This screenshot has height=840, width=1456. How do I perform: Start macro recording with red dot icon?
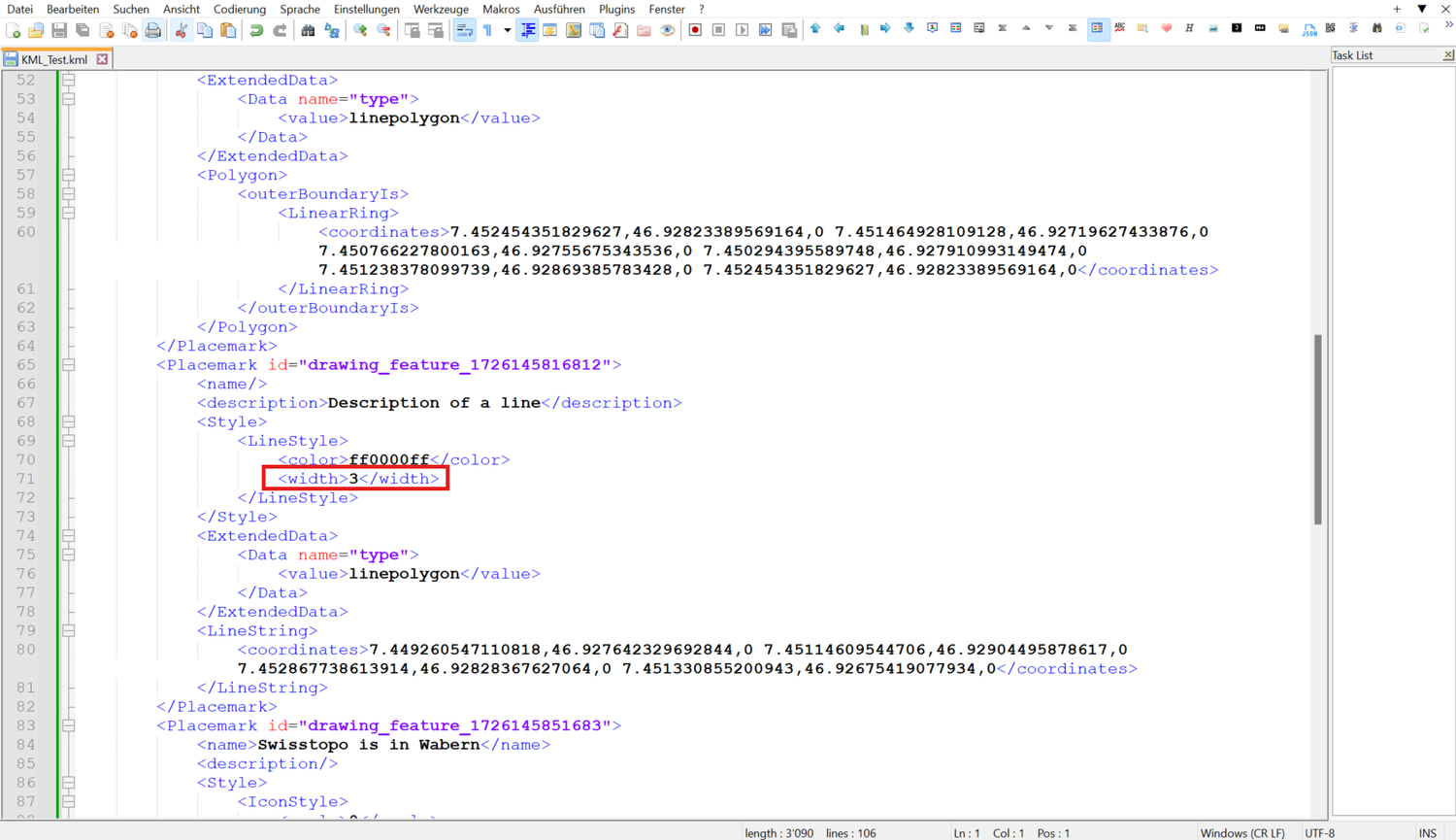[x=695, y=30]
